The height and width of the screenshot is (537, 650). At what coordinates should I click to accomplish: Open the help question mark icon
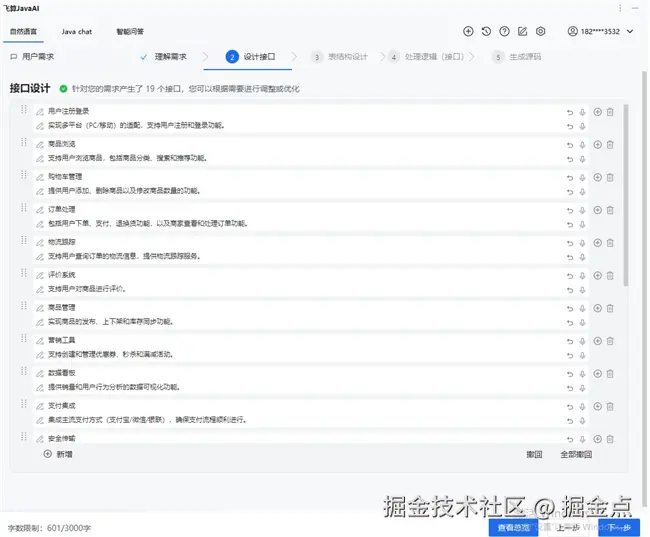[504, 31]
